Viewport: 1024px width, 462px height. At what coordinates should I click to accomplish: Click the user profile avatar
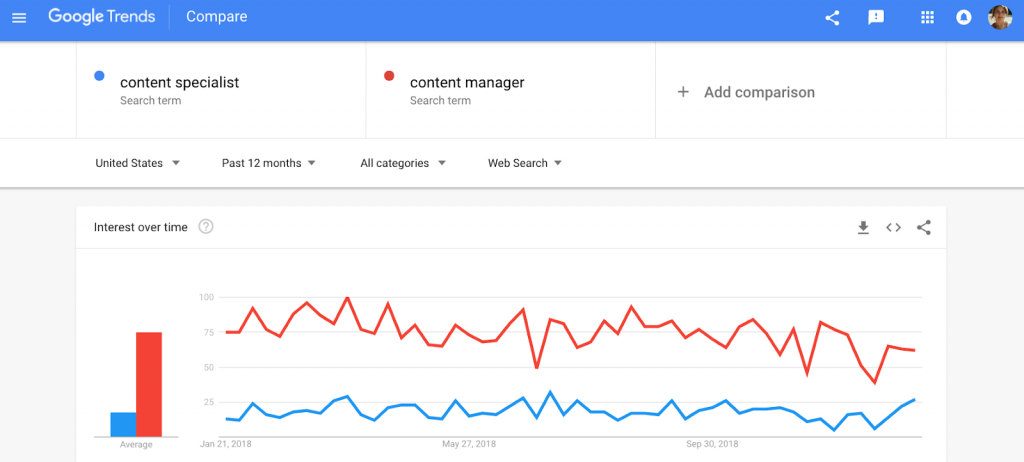tap(1000, 17)
